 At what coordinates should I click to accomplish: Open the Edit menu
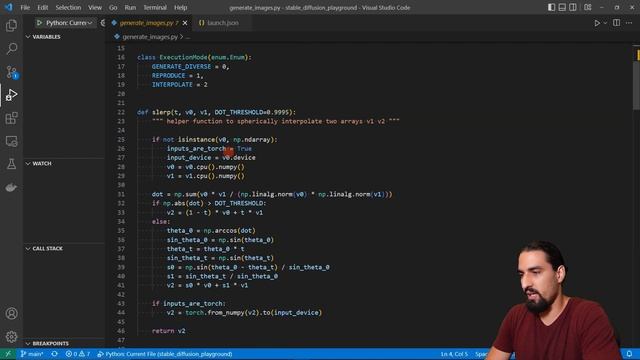point(42,7)
